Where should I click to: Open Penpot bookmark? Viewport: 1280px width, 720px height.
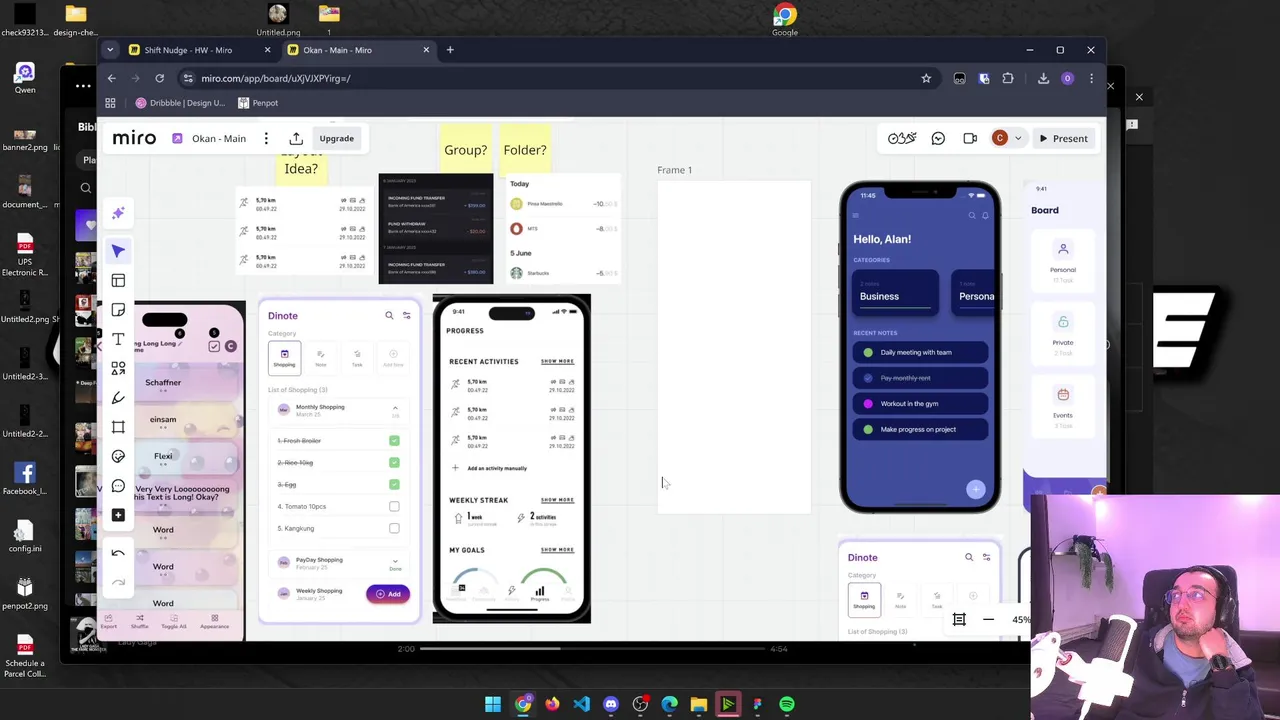click(258, 103)
